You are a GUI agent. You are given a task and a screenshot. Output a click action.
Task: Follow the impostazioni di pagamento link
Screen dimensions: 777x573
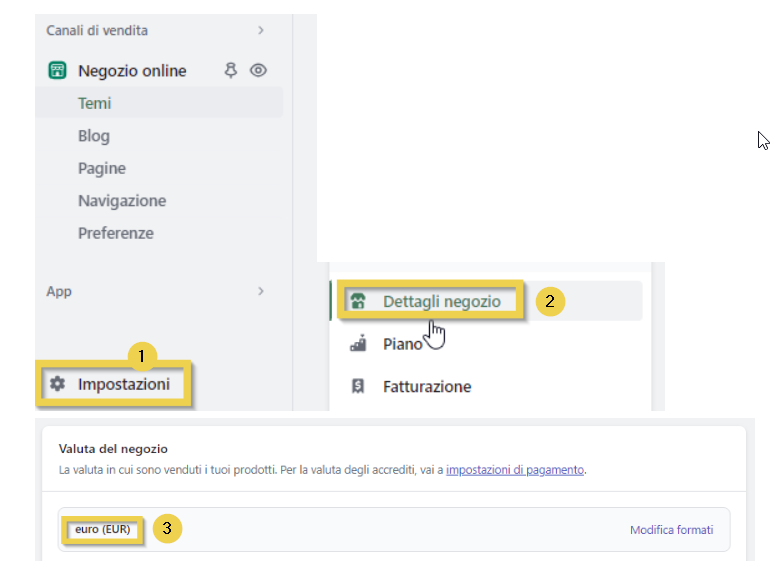514,469
